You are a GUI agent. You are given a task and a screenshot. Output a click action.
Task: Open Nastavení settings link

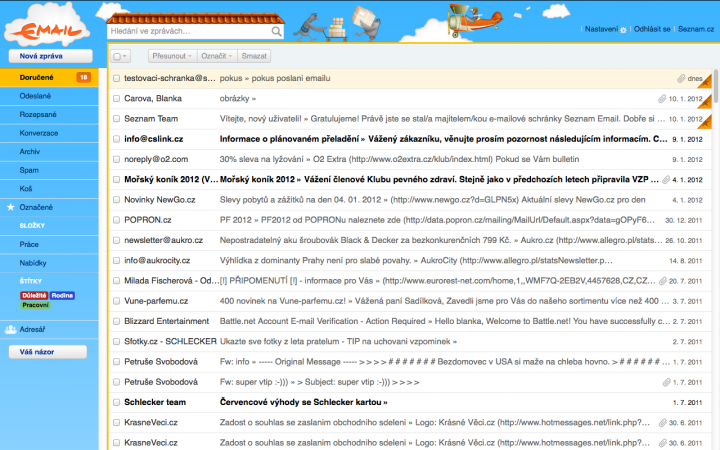(x=601, y=29)
